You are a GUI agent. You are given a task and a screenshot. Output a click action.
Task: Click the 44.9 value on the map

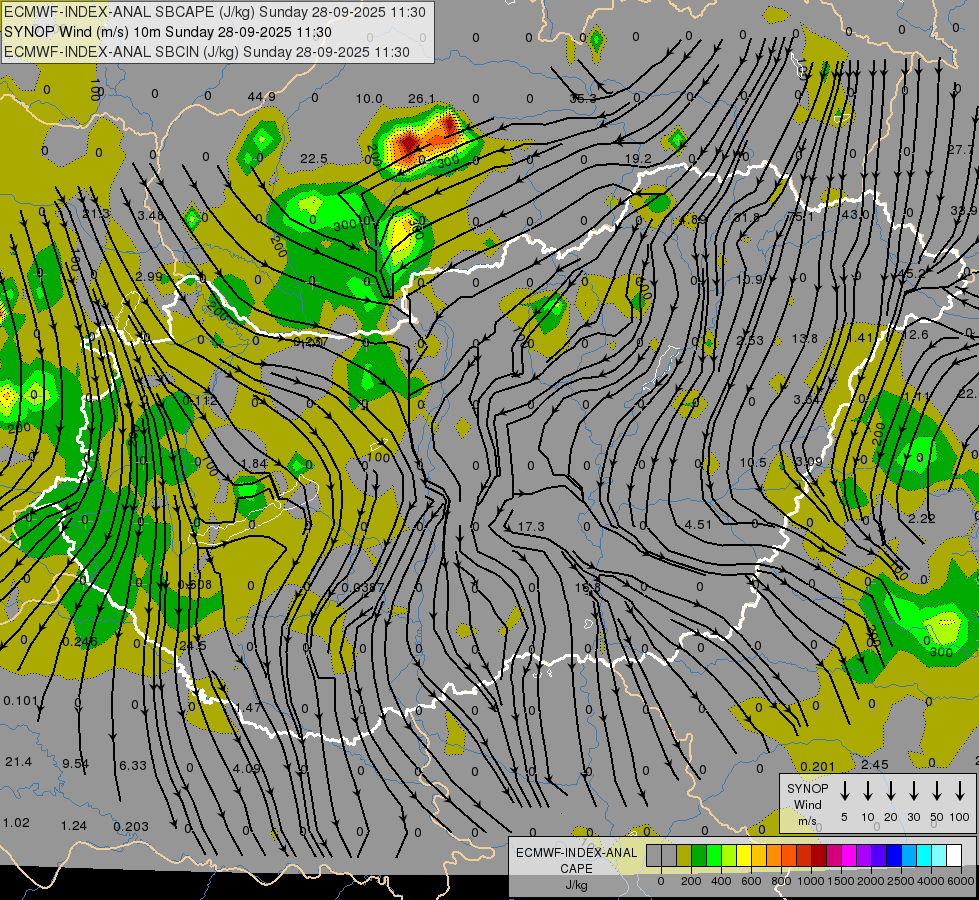tap(261, 97)
